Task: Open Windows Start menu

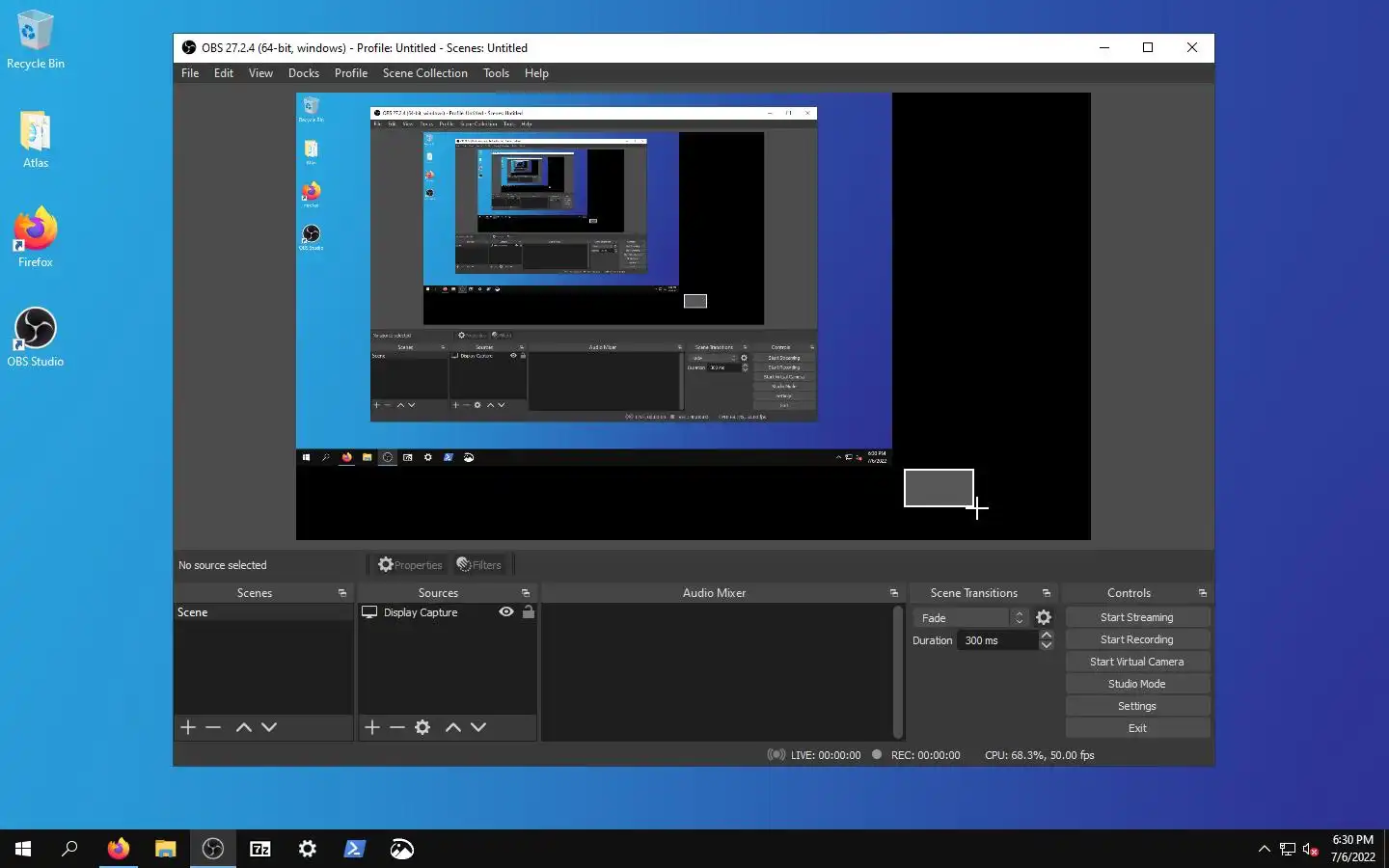Action: 23,849
